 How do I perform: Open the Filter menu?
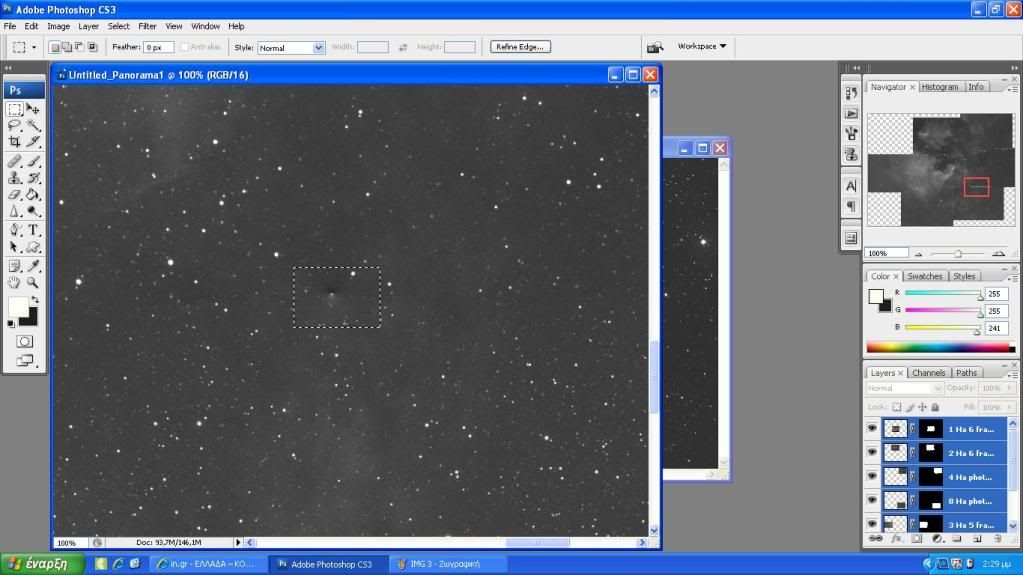click(x=147, y=26)
